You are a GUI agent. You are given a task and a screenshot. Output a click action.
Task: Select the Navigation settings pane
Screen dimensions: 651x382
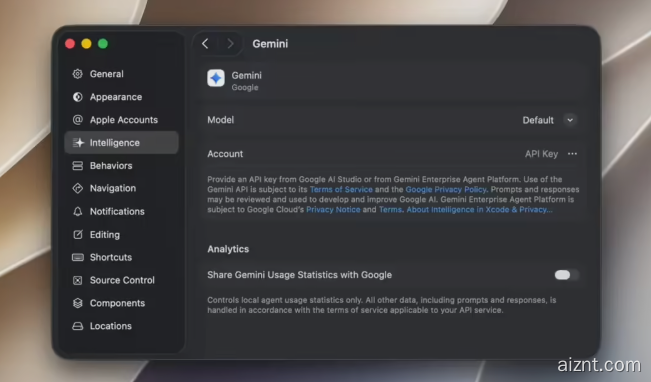tap(121, 188)
